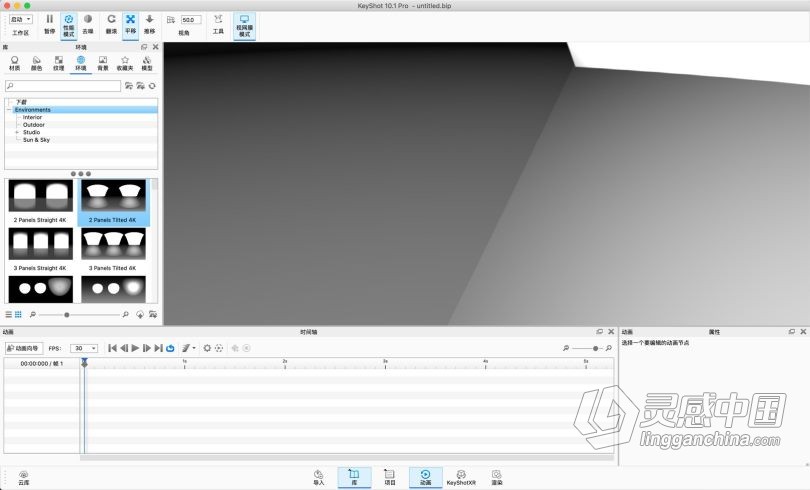
Task: Click the dashed-circle icon beside the gear
Action: (219, 349)
